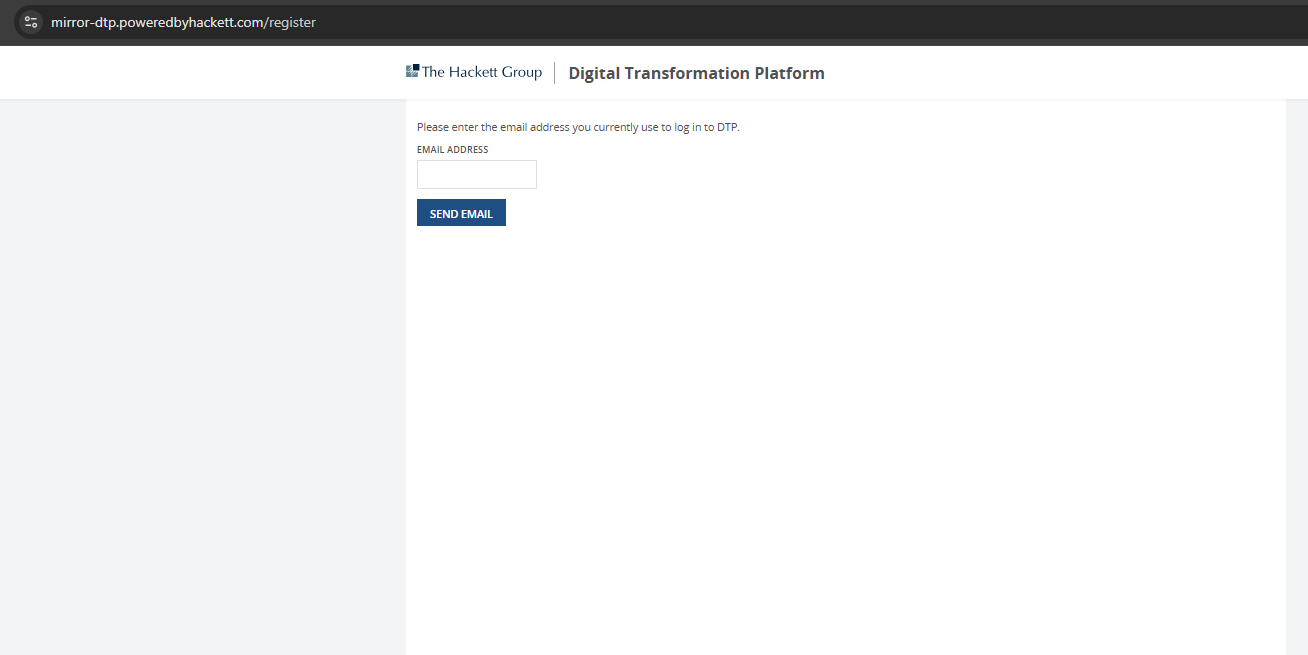Viewport: 1308px width, 655px height.
Task: Click the site information icon in address bar
Action: [x=30, y=22]
